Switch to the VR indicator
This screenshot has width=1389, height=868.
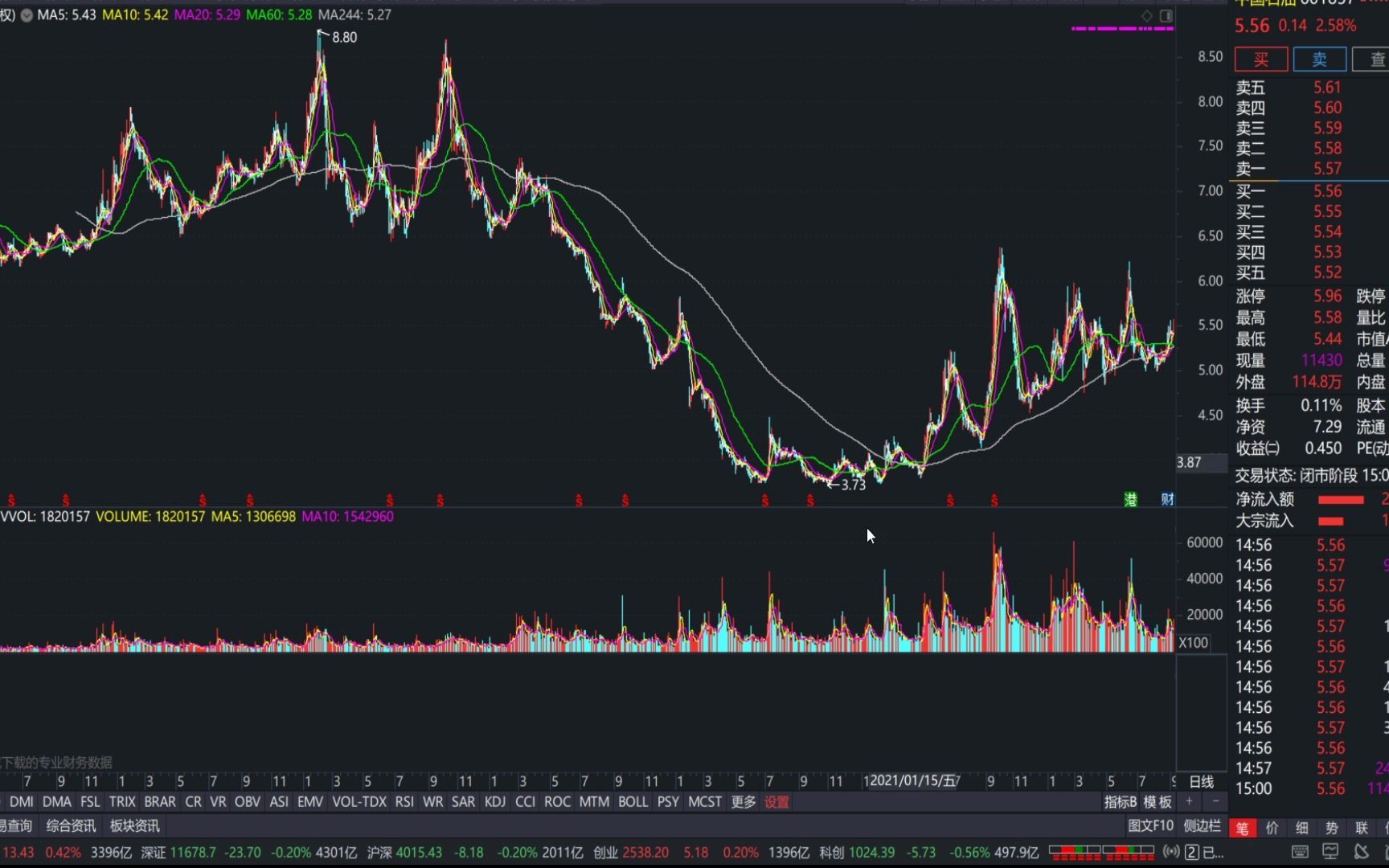(218, 802)
